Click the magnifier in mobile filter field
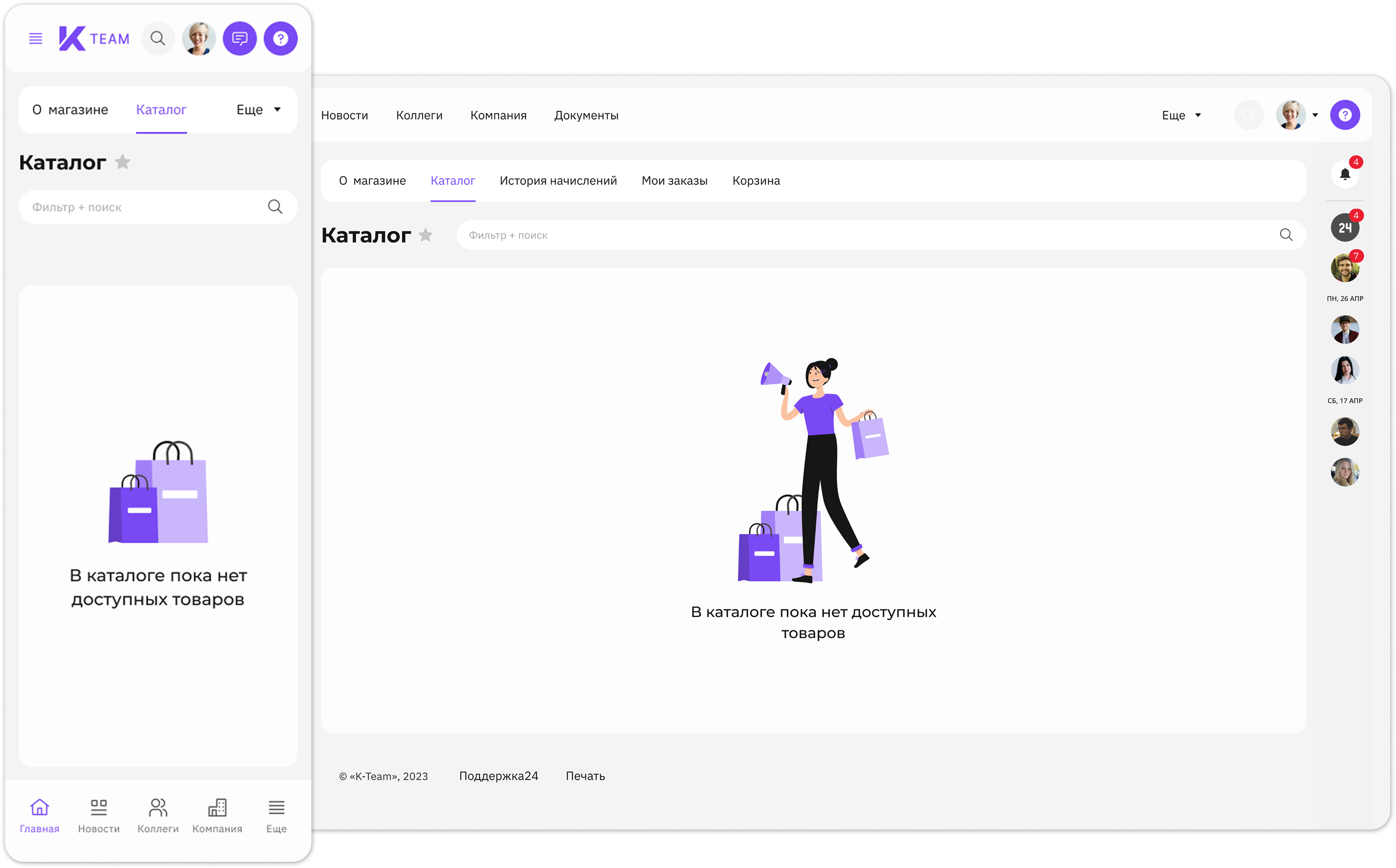This screenshot has height=868, width=1396. coord(275,207)
